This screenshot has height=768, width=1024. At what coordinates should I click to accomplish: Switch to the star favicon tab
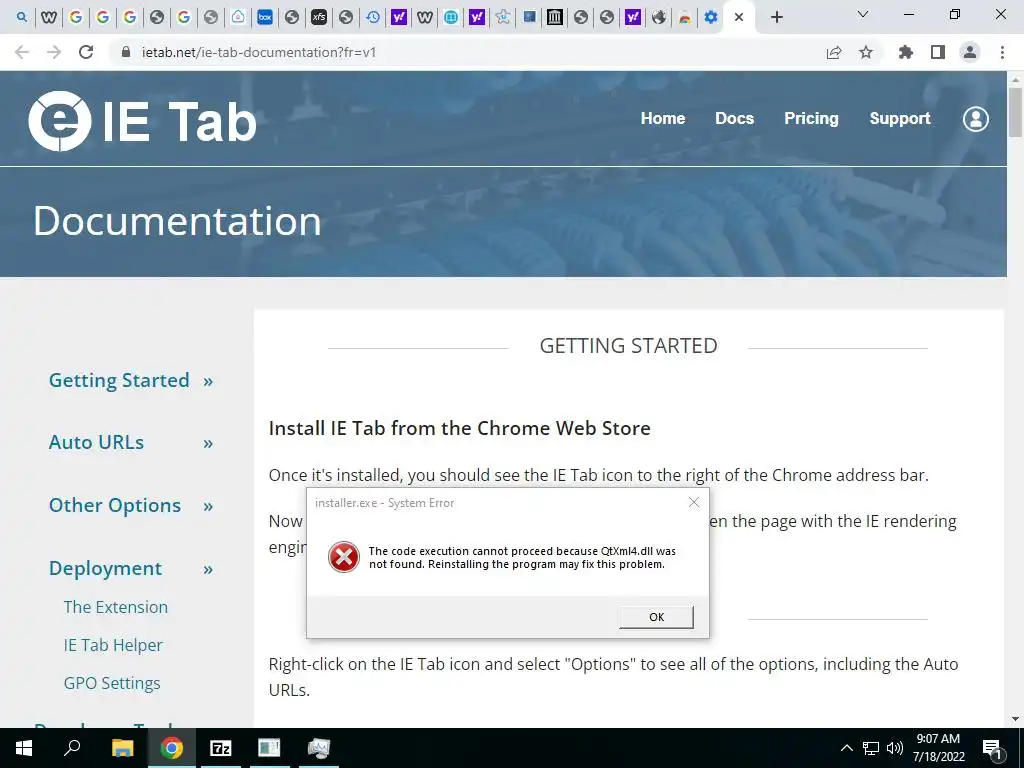tap(502, 17)
